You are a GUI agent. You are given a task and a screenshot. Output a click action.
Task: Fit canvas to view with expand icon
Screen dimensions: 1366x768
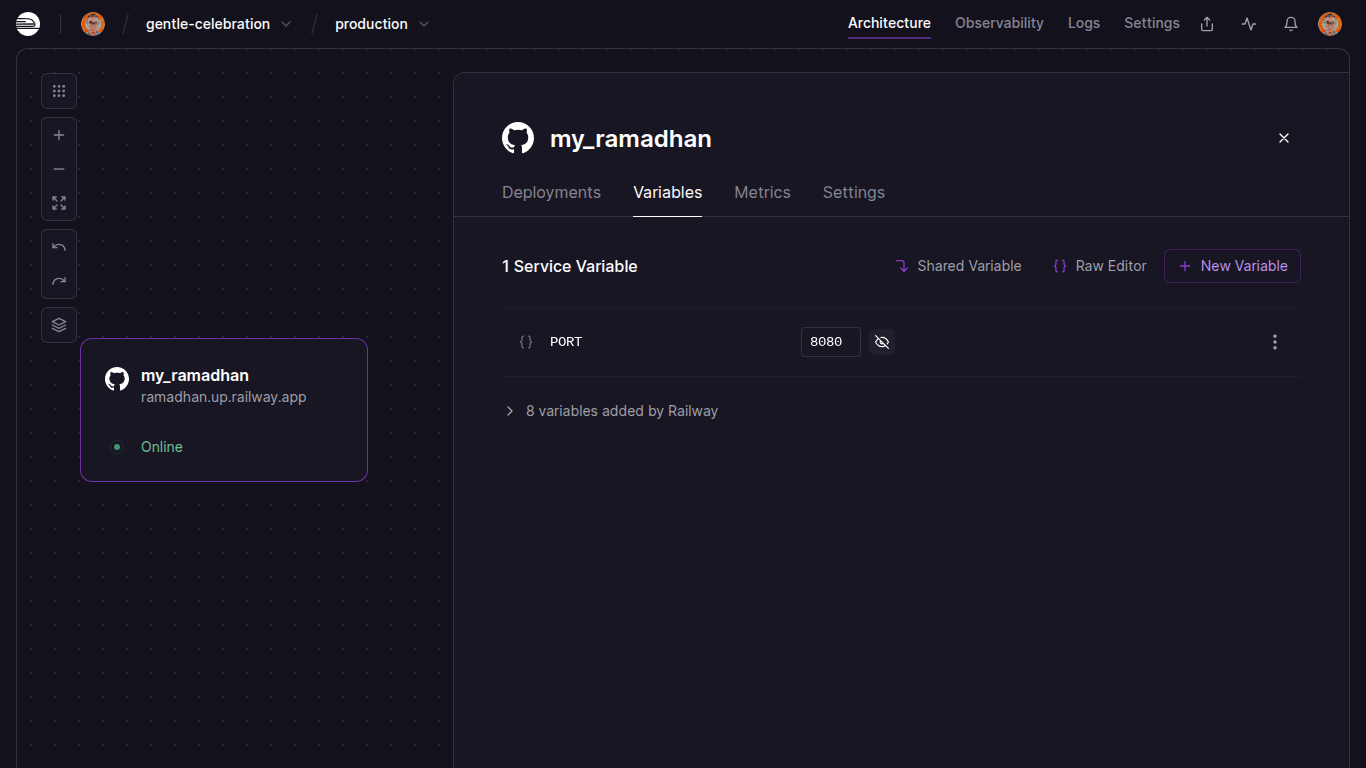59,203
